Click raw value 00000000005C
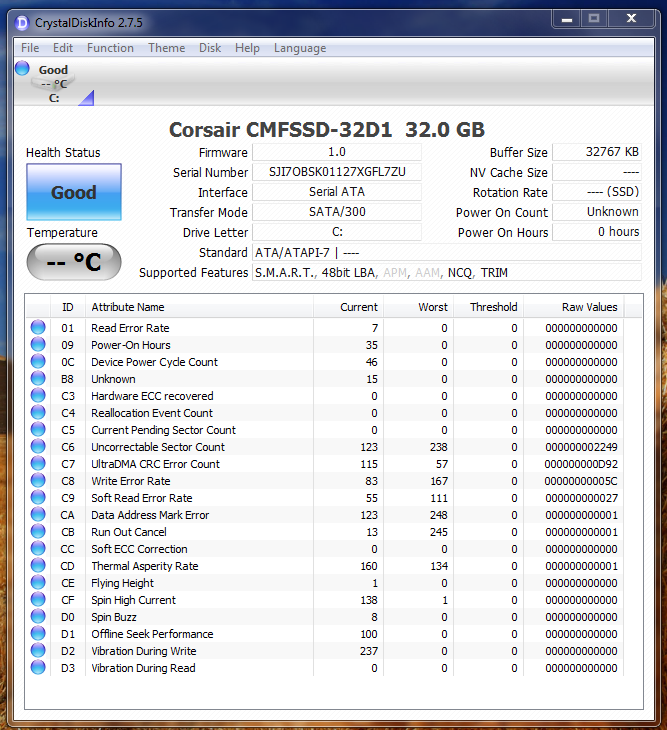Image resolution: width=667 pixels, height=730 pixels. tap(581, 481)
